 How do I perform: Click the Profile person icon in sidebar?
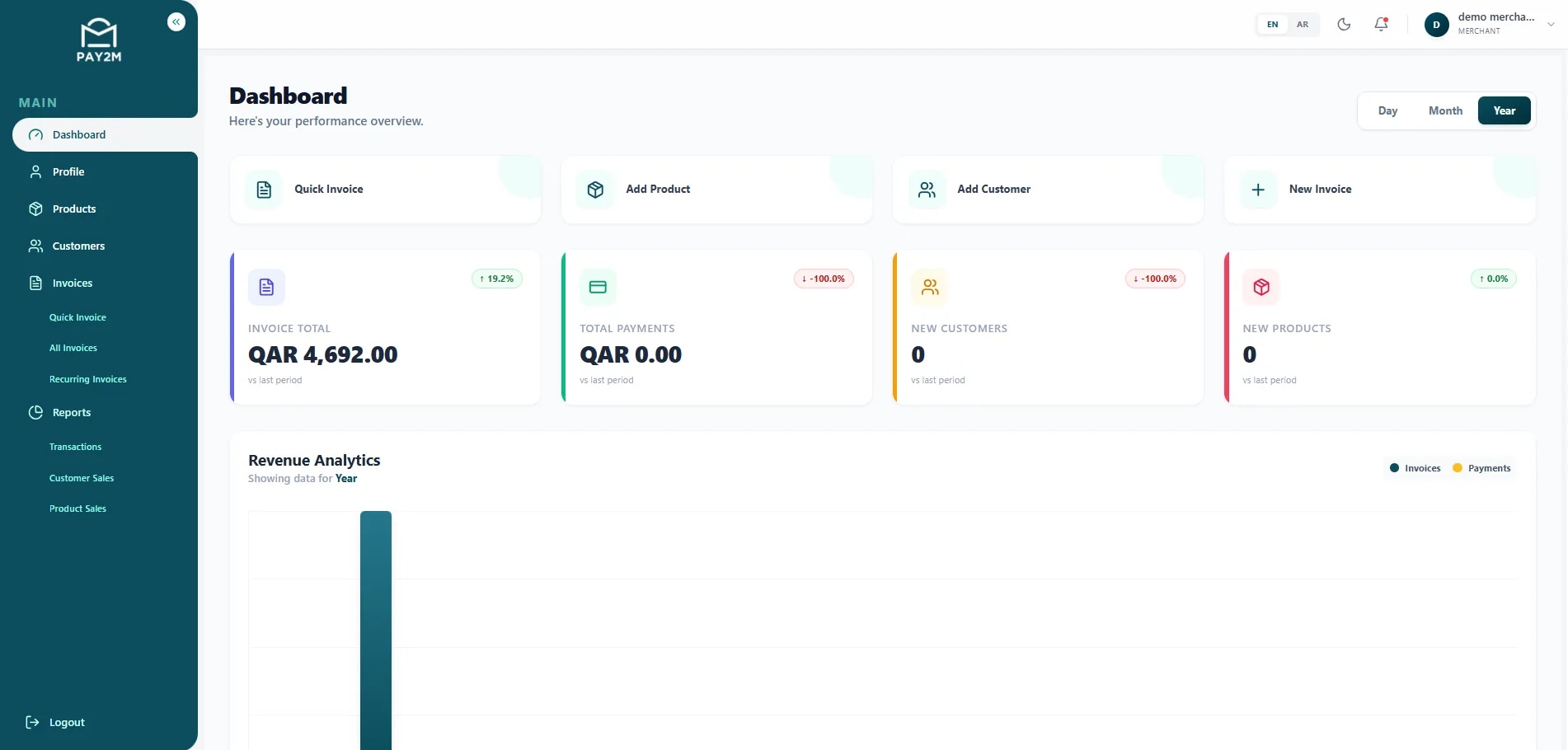(35, 171)
